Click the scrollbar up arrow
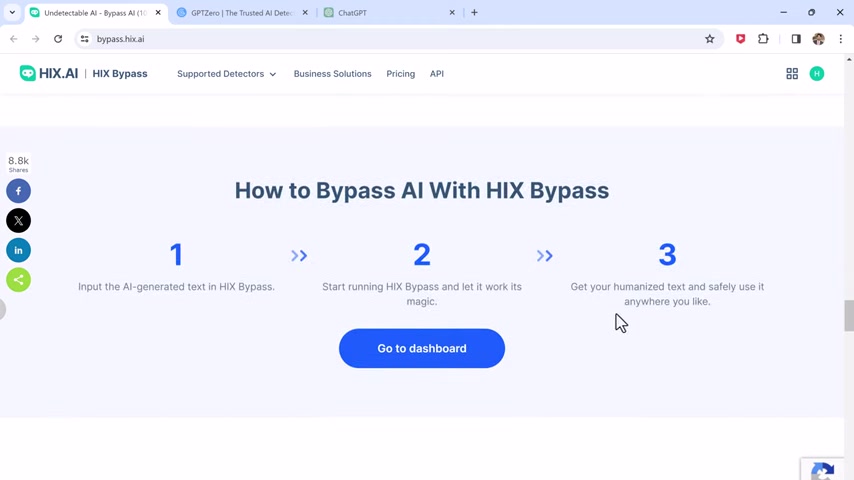This screenshot has height=480, width=854. (x=849, y=59)
